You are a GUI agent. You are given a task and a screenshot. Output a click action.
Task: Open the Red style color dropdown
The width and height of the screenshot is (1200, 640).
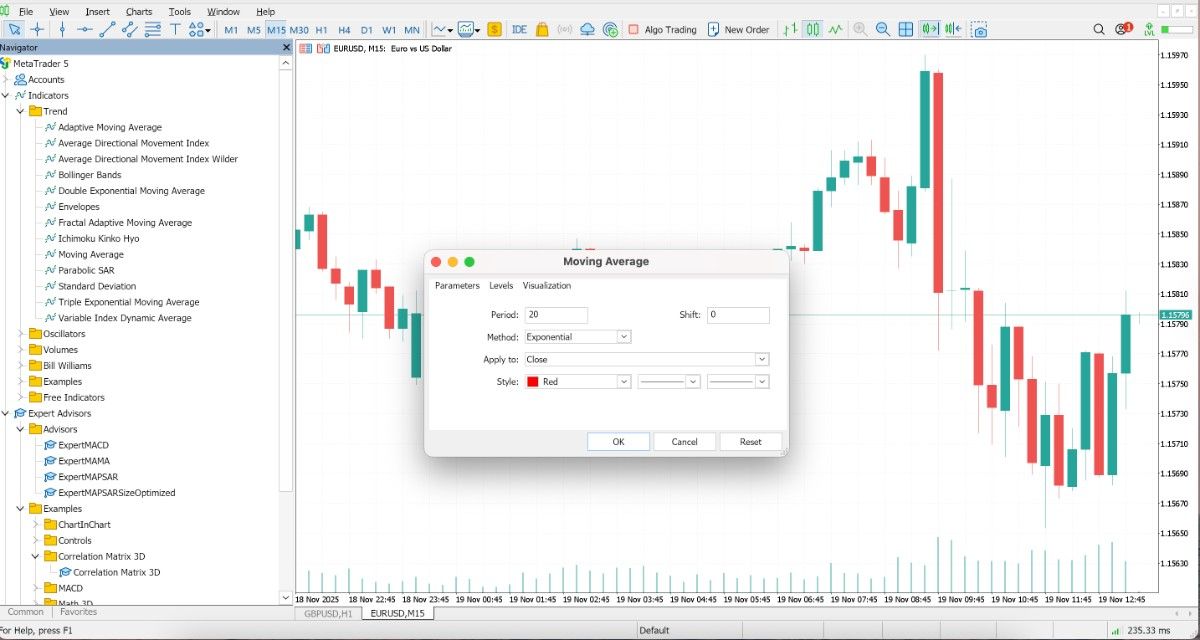578,381
